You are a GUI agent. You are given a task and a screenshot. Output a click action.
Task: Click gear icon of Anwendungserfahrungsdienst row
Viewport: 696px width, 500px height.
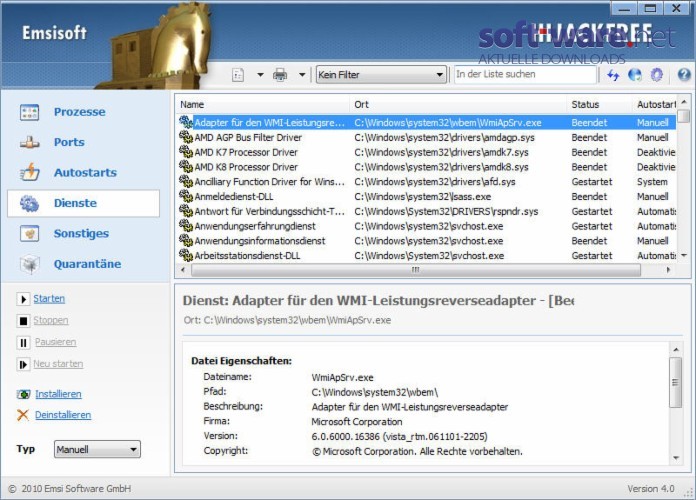click(x=186, y=225)
